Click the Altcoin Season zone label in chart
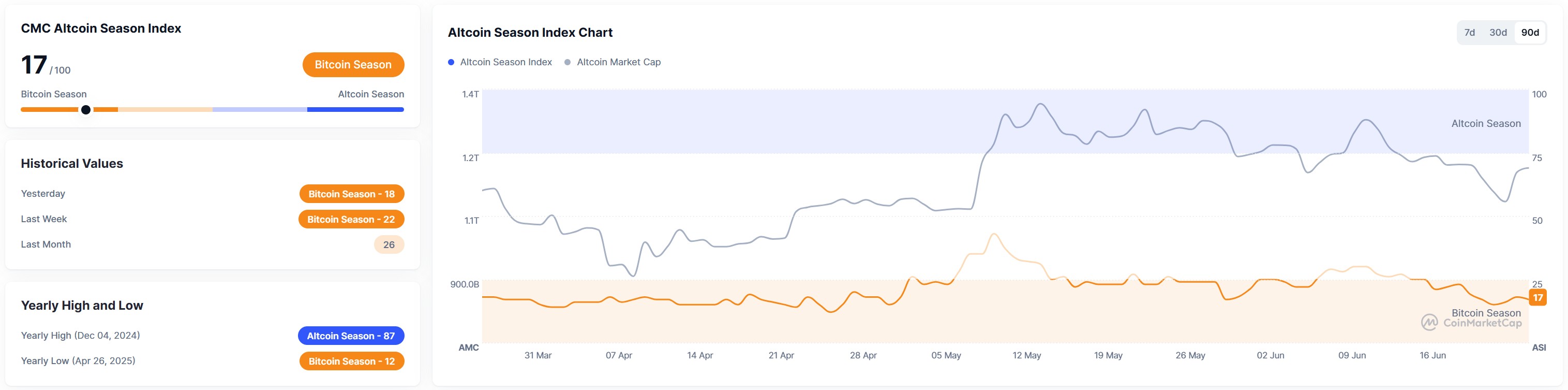1568x390 pixels. click(x=1485, y=124)
